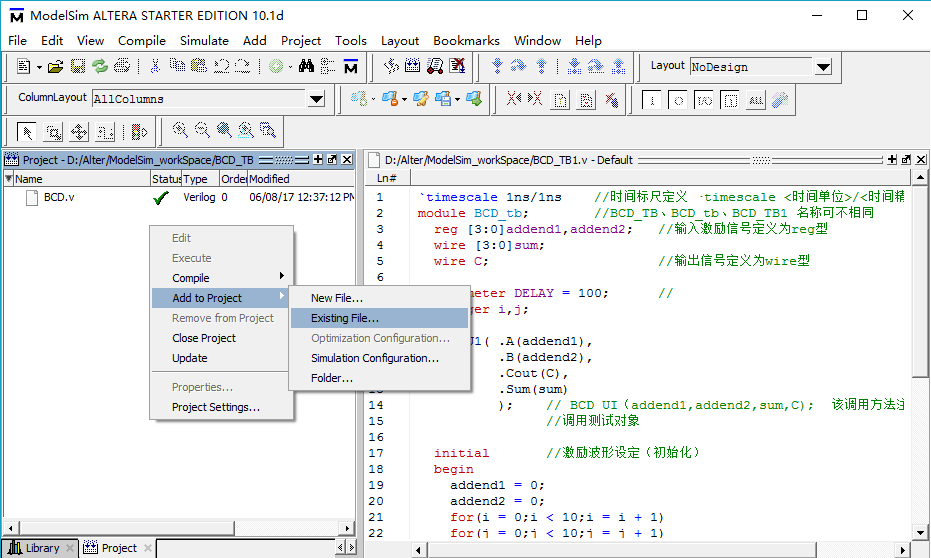This screenshot has height=558, width=931.
Task: Highlight 'Add to Project' in the context menu
Action: (x=221, y=298)
